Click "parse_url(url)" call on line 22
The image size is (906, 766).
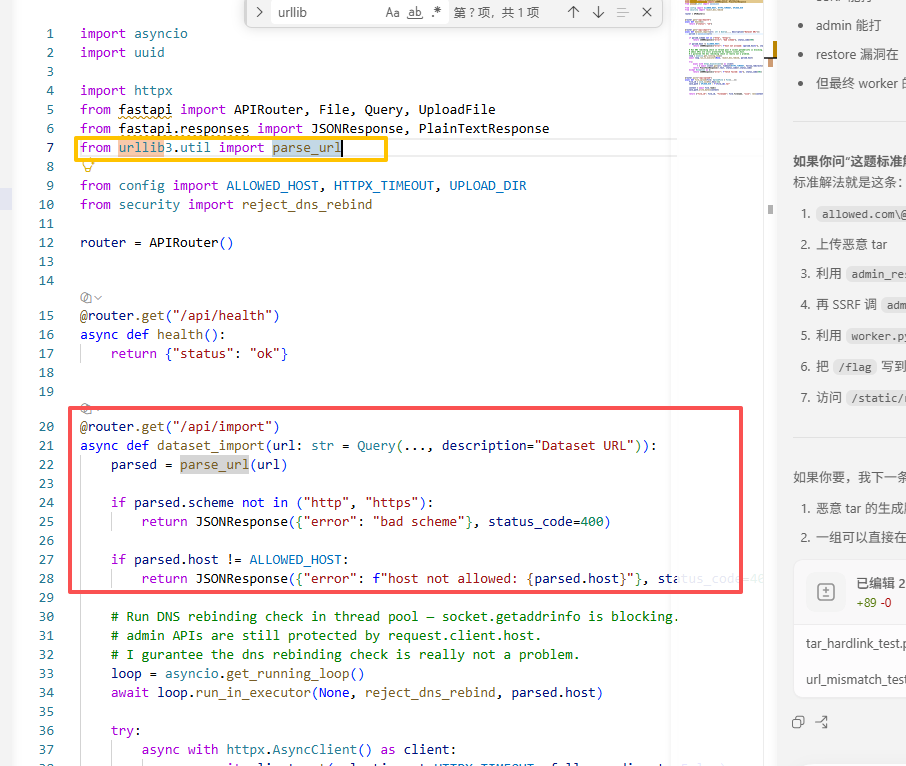coord(233,464)
